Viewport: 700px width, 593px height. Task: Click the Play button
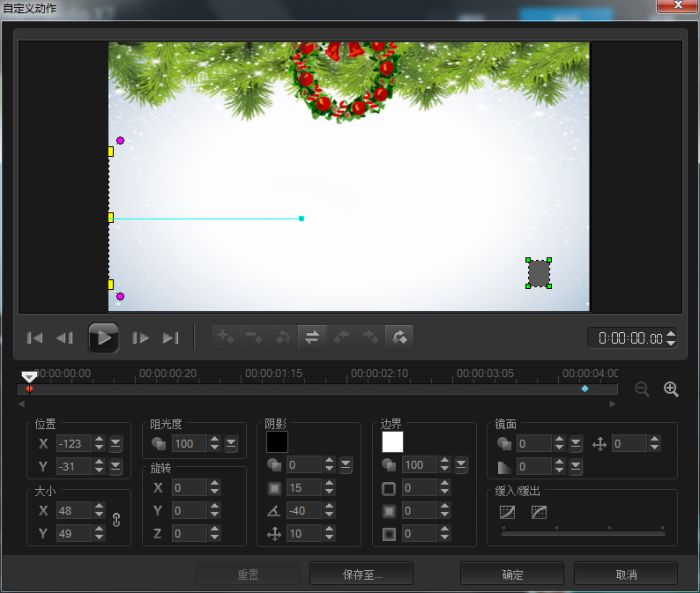tap(103, 338)
